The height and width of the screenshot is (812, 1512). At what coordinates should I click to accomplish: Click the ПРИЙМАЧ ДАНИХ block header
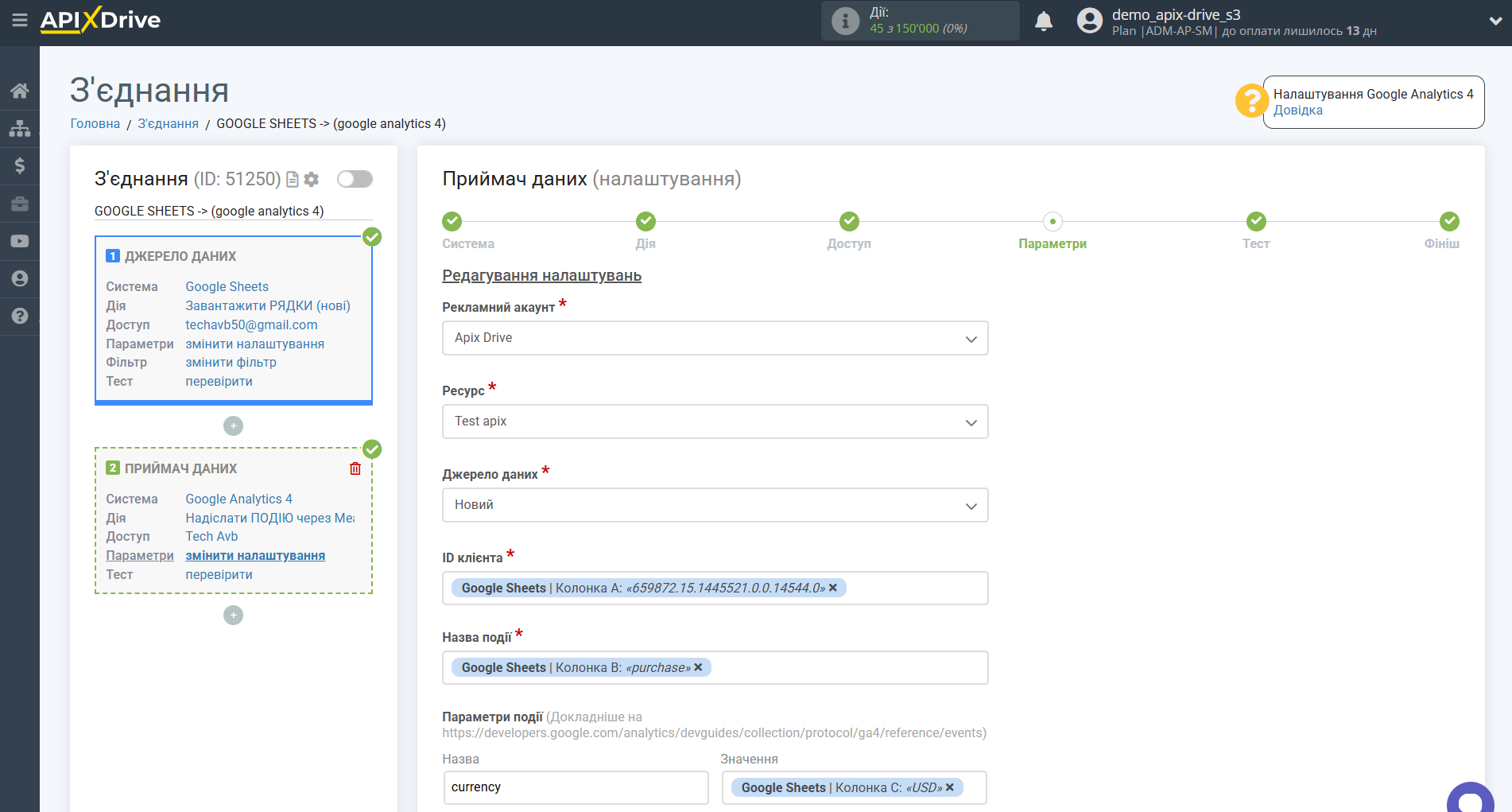pyautogui.click(x=180, y=468)
